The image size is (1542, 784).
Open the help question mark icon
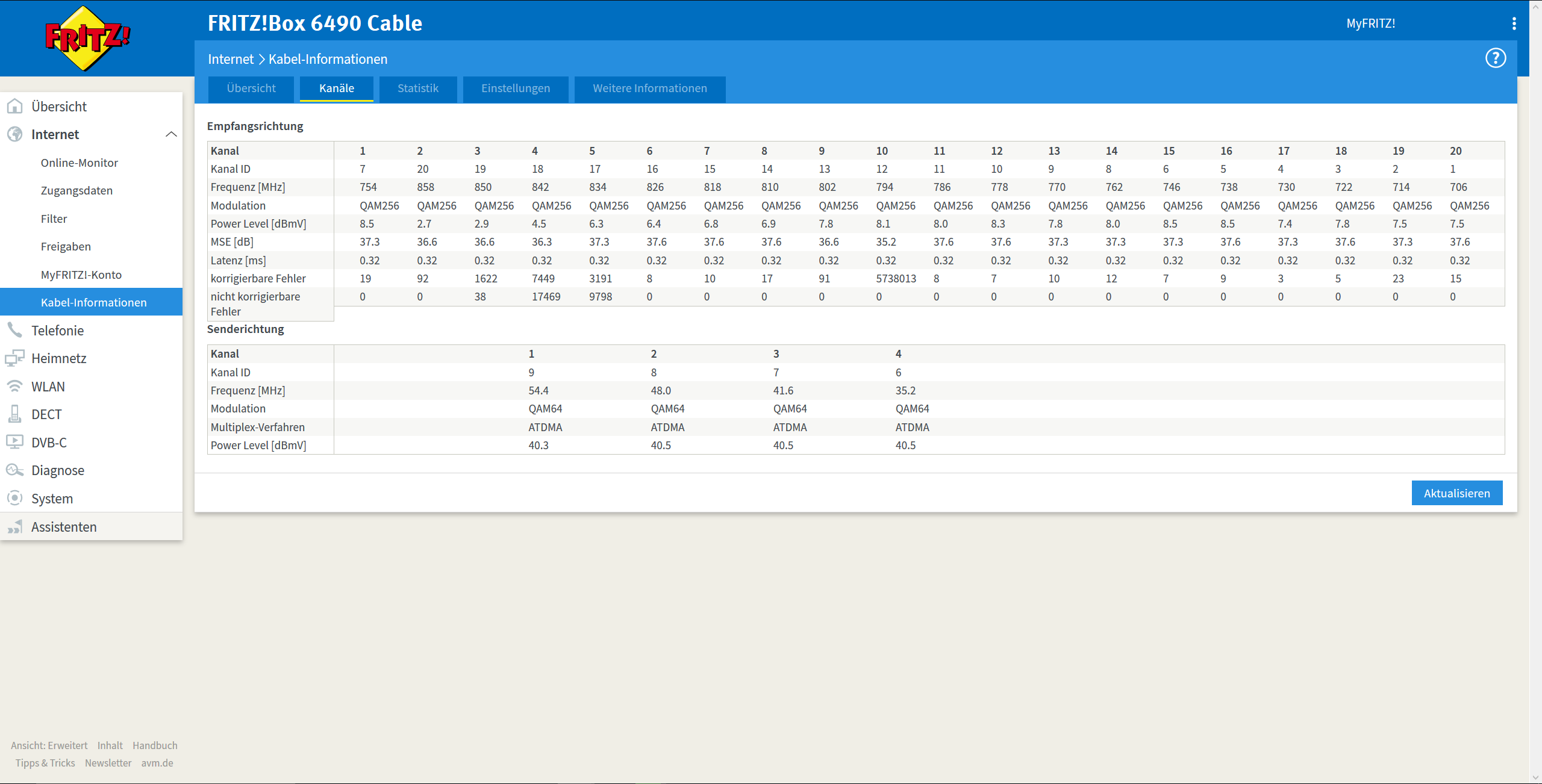click(x=1495, y=58)
